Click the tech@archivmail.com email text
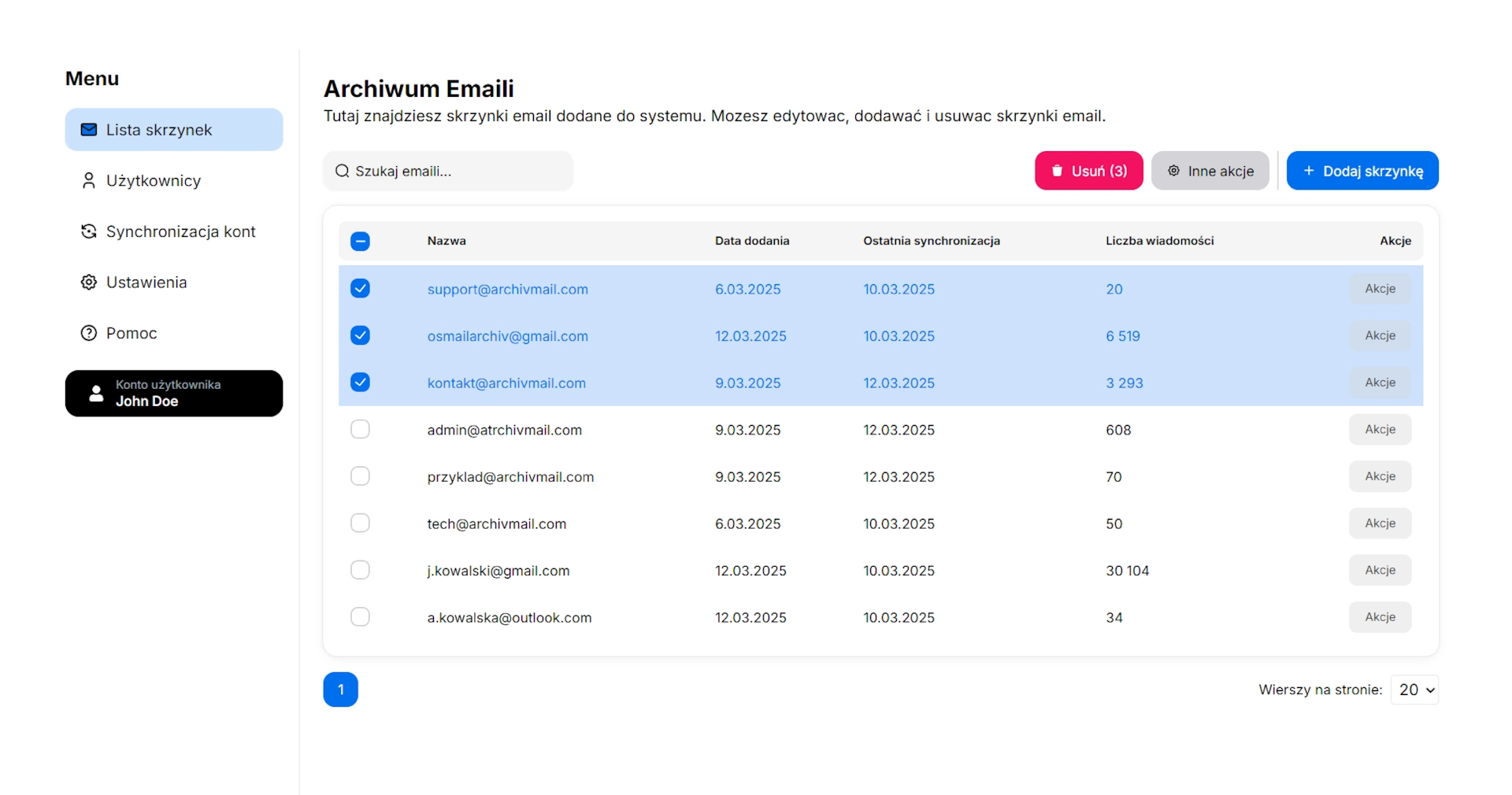Viewport: 1512px width, 795px height. click(497, 524)
